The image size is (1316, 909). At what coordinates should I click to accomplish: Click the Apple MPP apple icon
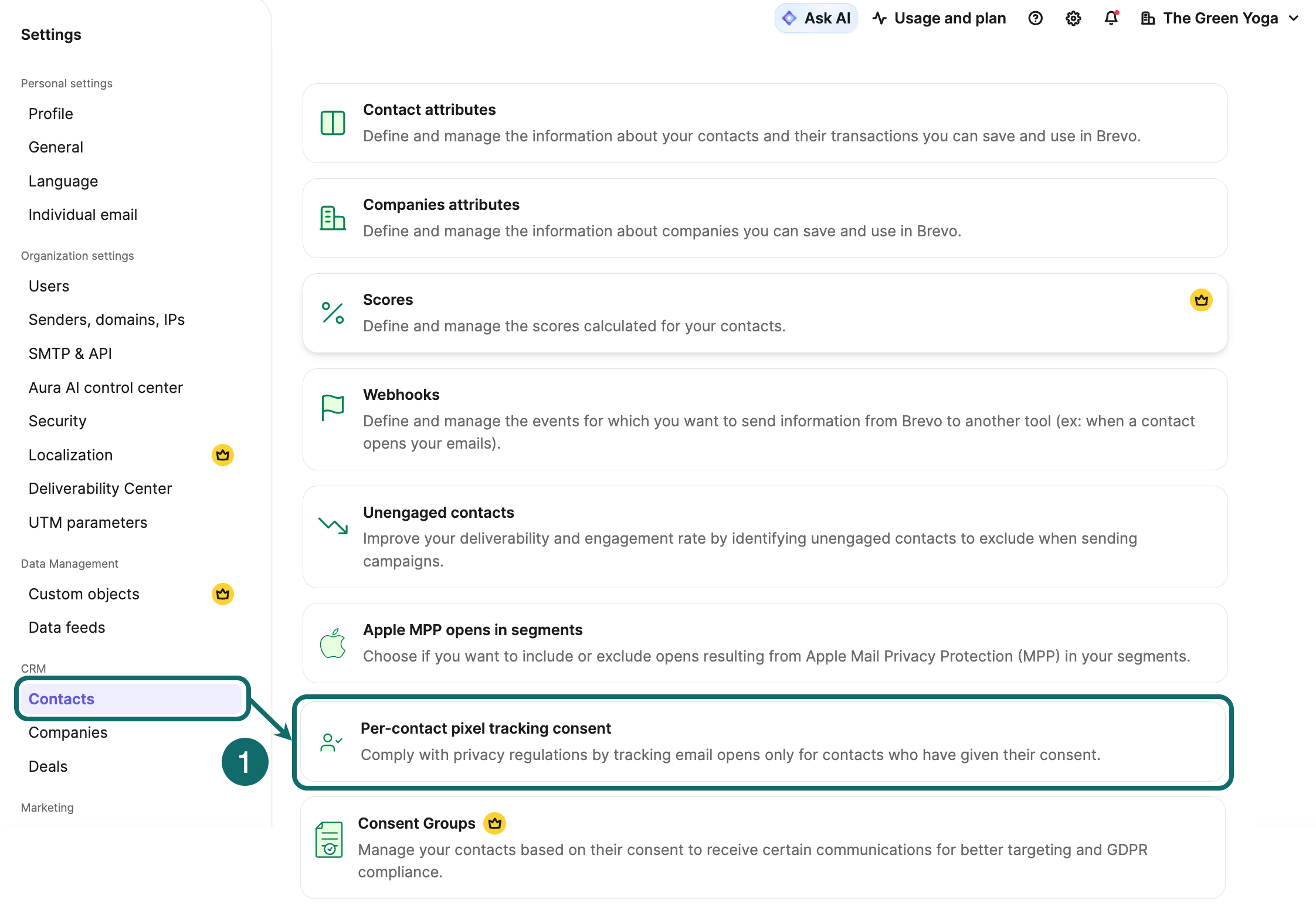[333, 643]
